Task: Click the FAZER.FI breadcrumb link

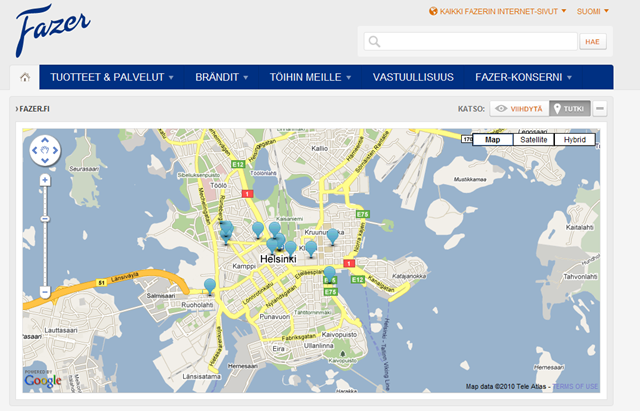Action: pyautogui.click(x=33, y=109)
